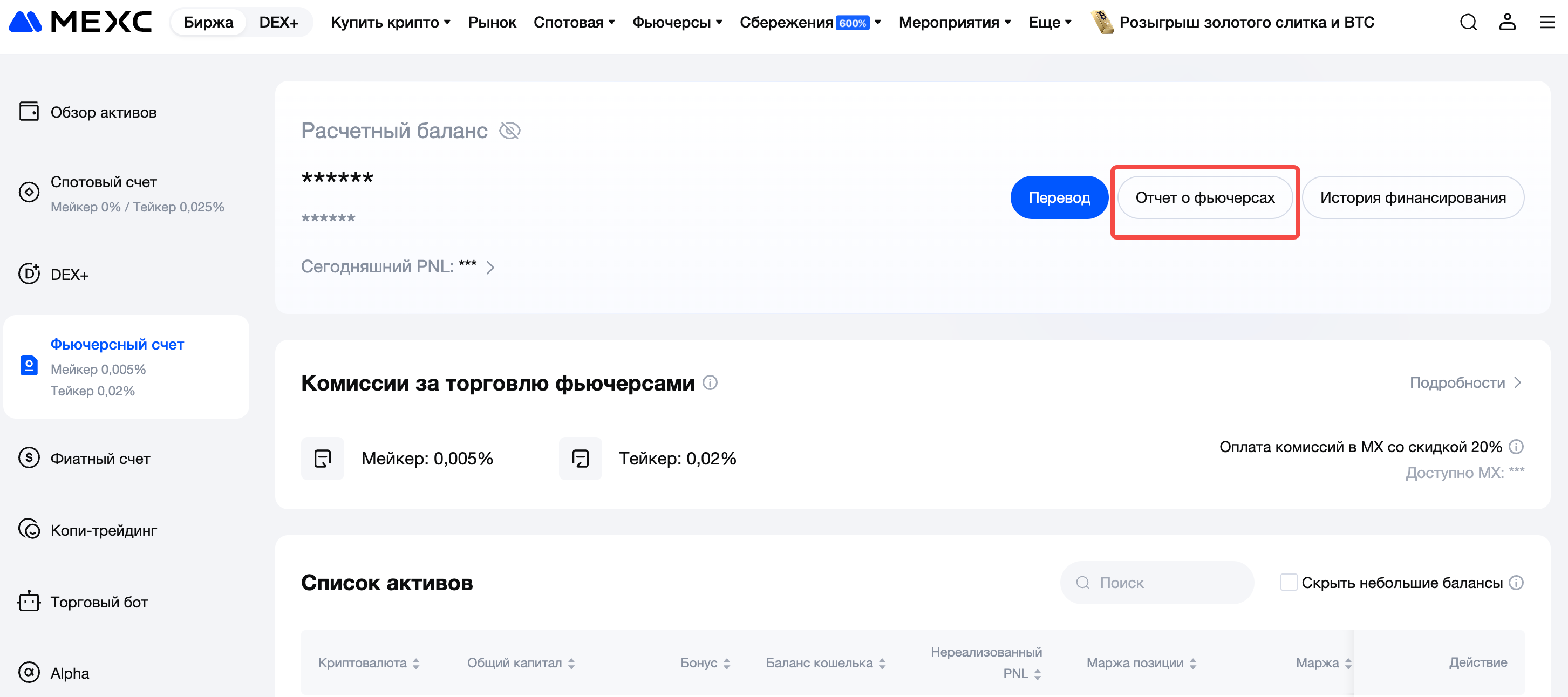Open Обзор активов in sidebar

point(104,112)
